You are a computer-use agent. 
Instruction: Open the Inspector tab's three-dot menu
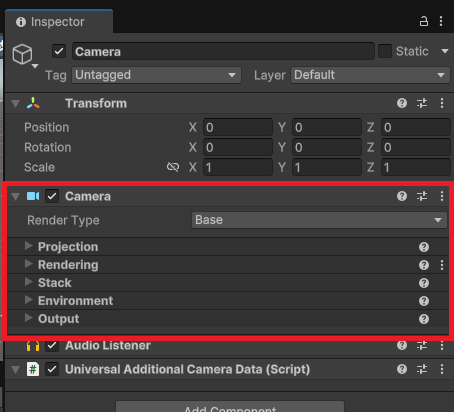(441, 21)
